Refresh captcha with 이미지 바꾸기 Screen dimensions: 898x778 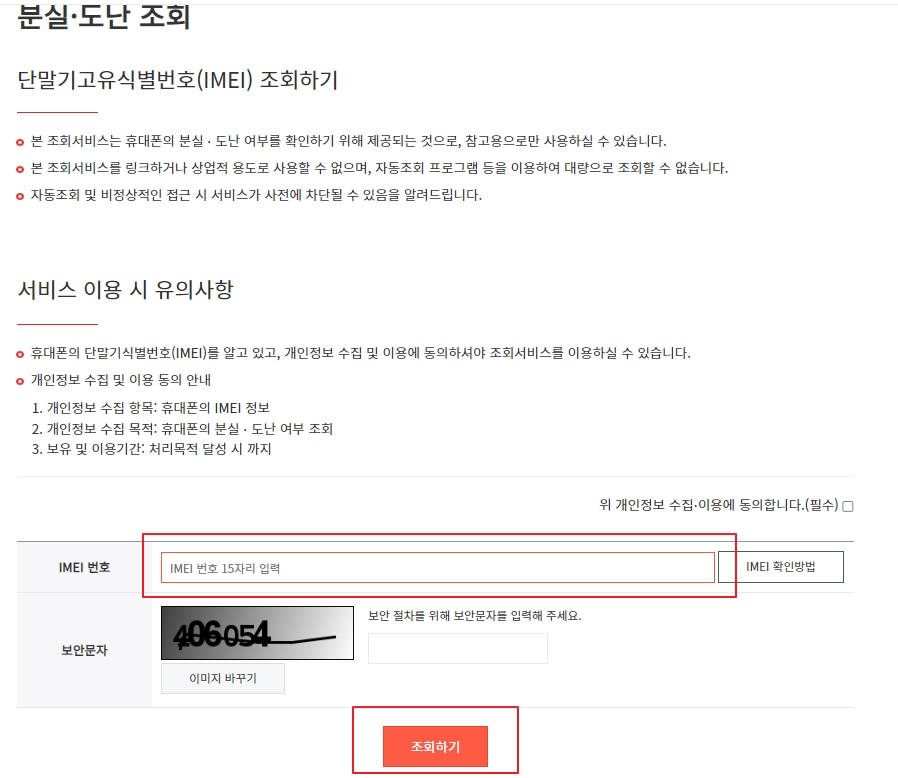pos(223,678)
